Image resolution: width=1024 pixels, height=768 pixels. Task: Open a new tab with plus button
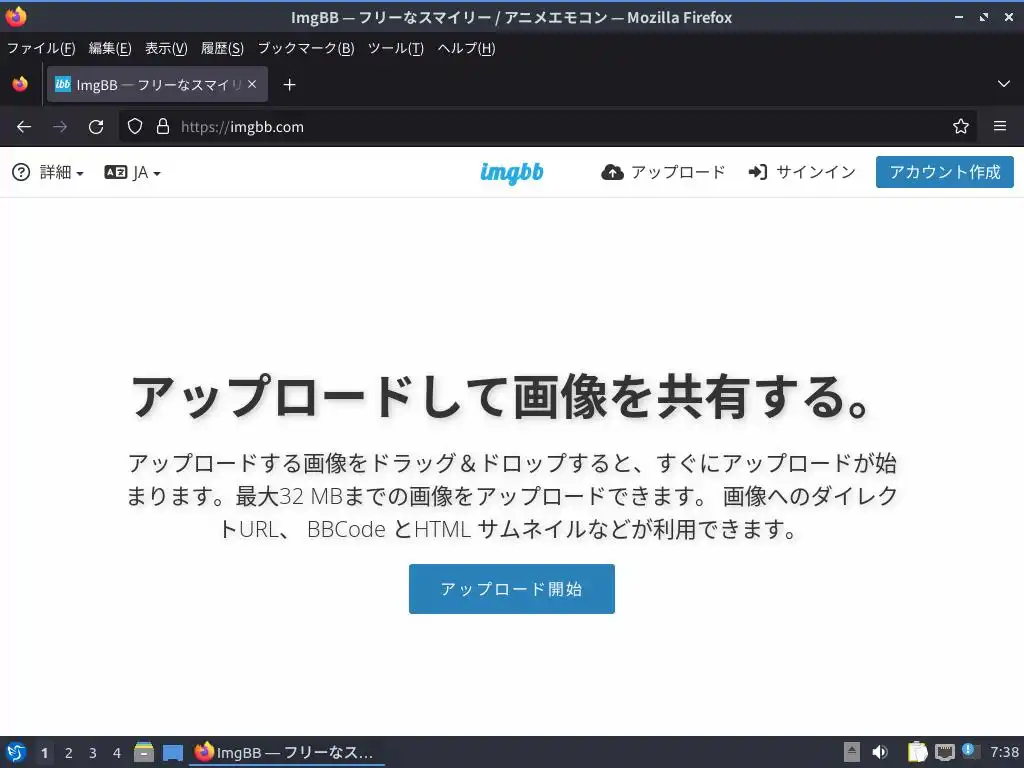click(289, 85)
